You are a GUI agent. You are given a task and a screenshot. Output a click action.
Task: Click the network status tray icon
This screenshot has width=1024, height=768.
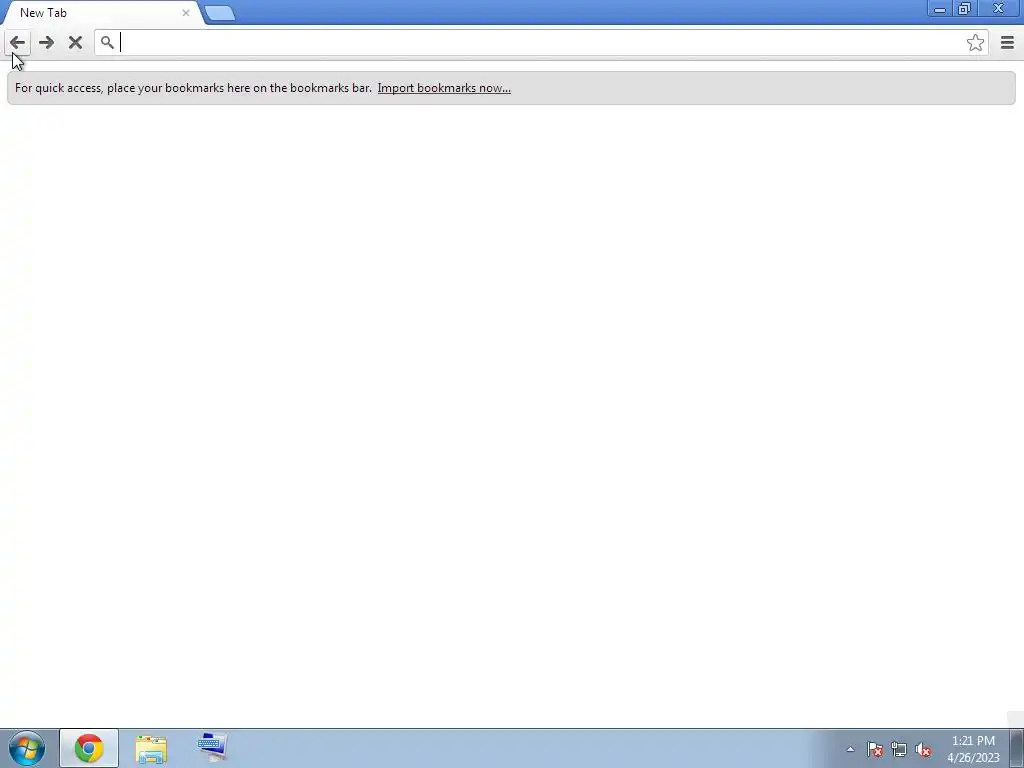(899, 750)
